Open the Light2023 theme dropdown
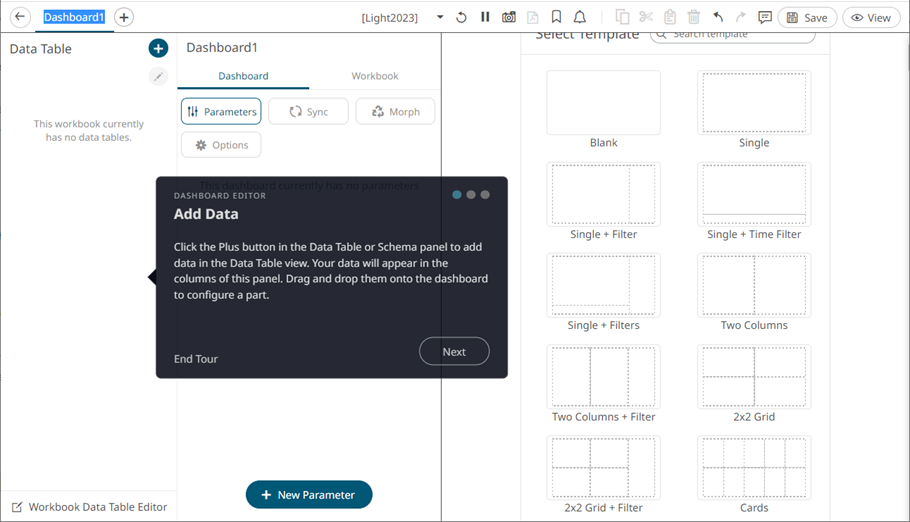Screen dimensions: 910x522 pos(440,17)
